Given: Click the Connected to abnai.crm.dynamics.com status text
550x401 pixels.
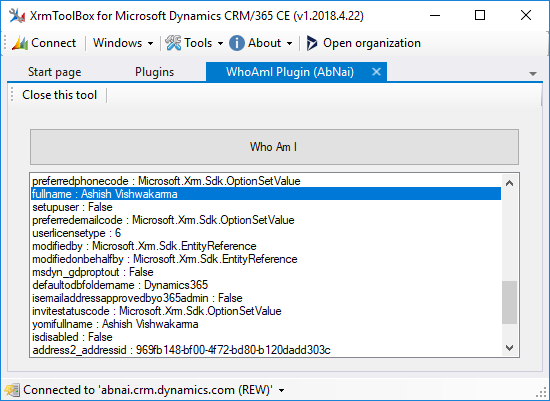Looking at the screenshot, I should 148,390.
